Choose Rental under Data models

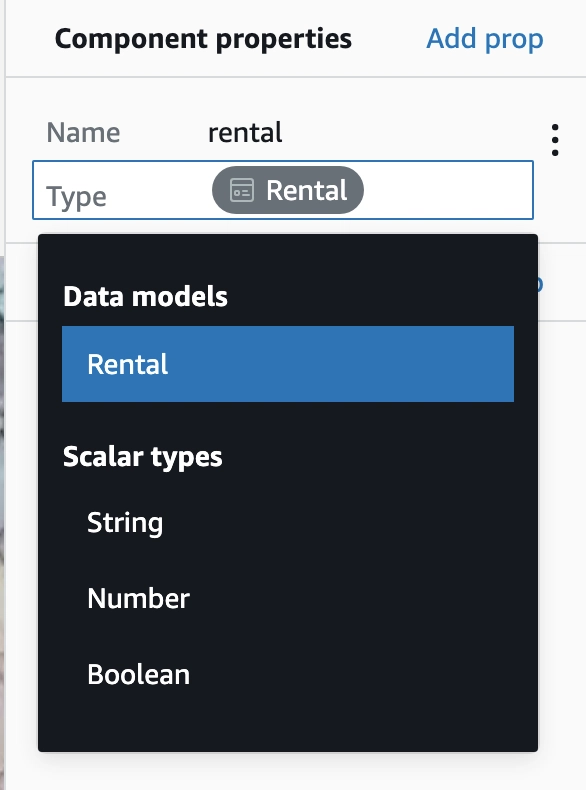pyautogui.click(x=288, y=364)
